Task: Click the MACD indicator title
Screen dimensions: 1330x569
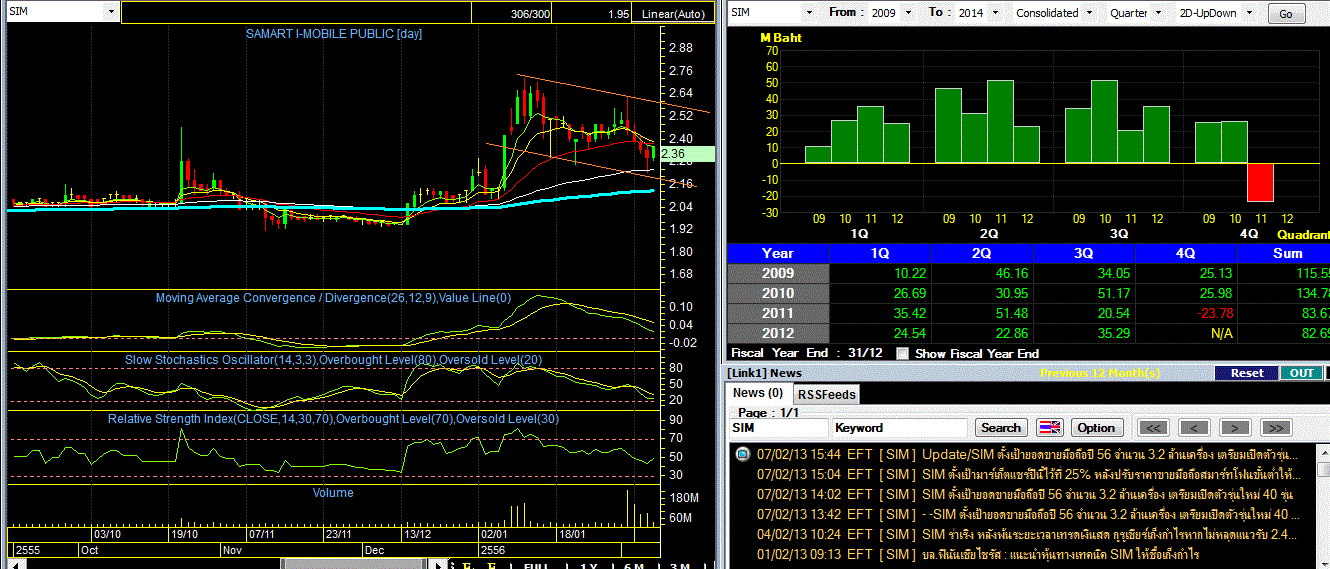Action: pos(333,298)
